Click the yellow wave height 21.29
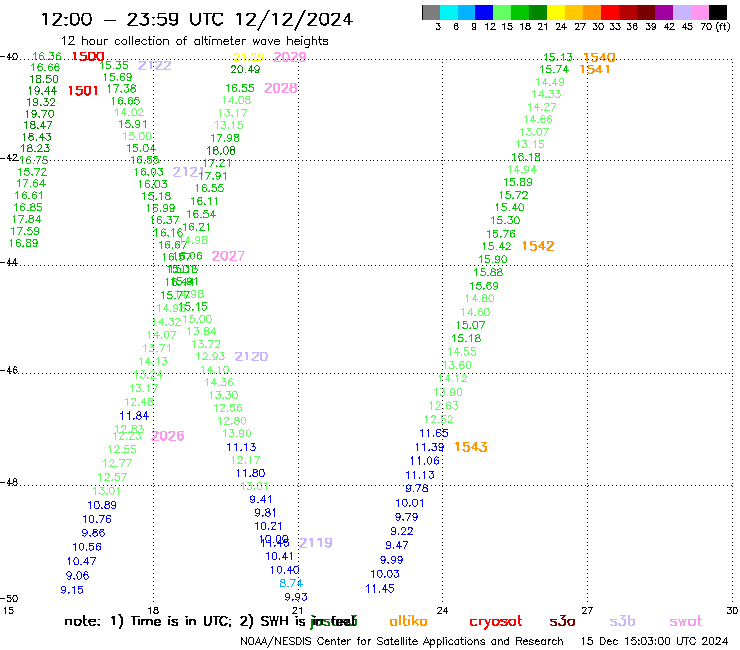The image size is (740, 650). pyautogui.click(x=248, y=57)
